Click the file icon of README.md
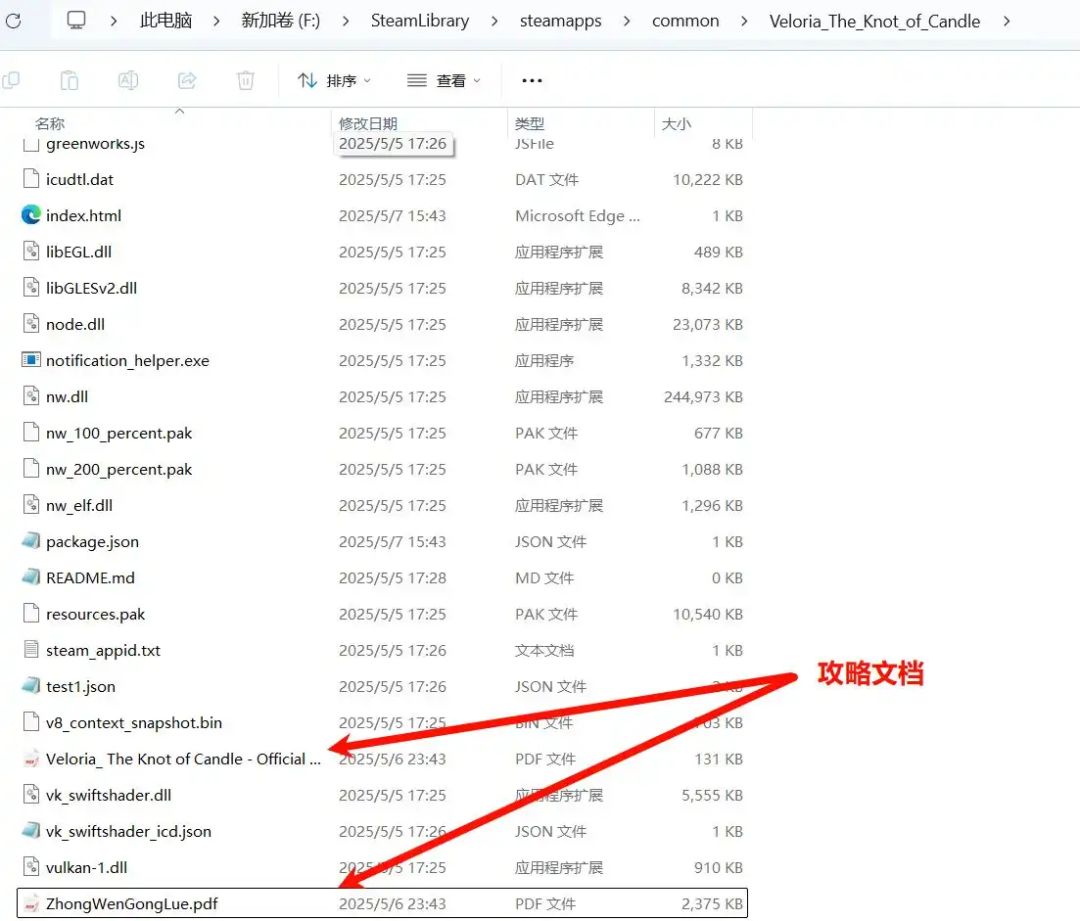This screenshot has width=1080, height=921. pyautogui.click(x=31, y=577)
